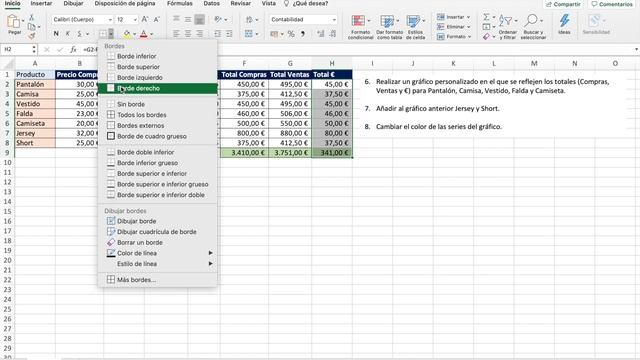The height and width of the screenshot is (360, 640).
Task: Switch to the Insertar ribbon tab
Action: click(41, 3)
